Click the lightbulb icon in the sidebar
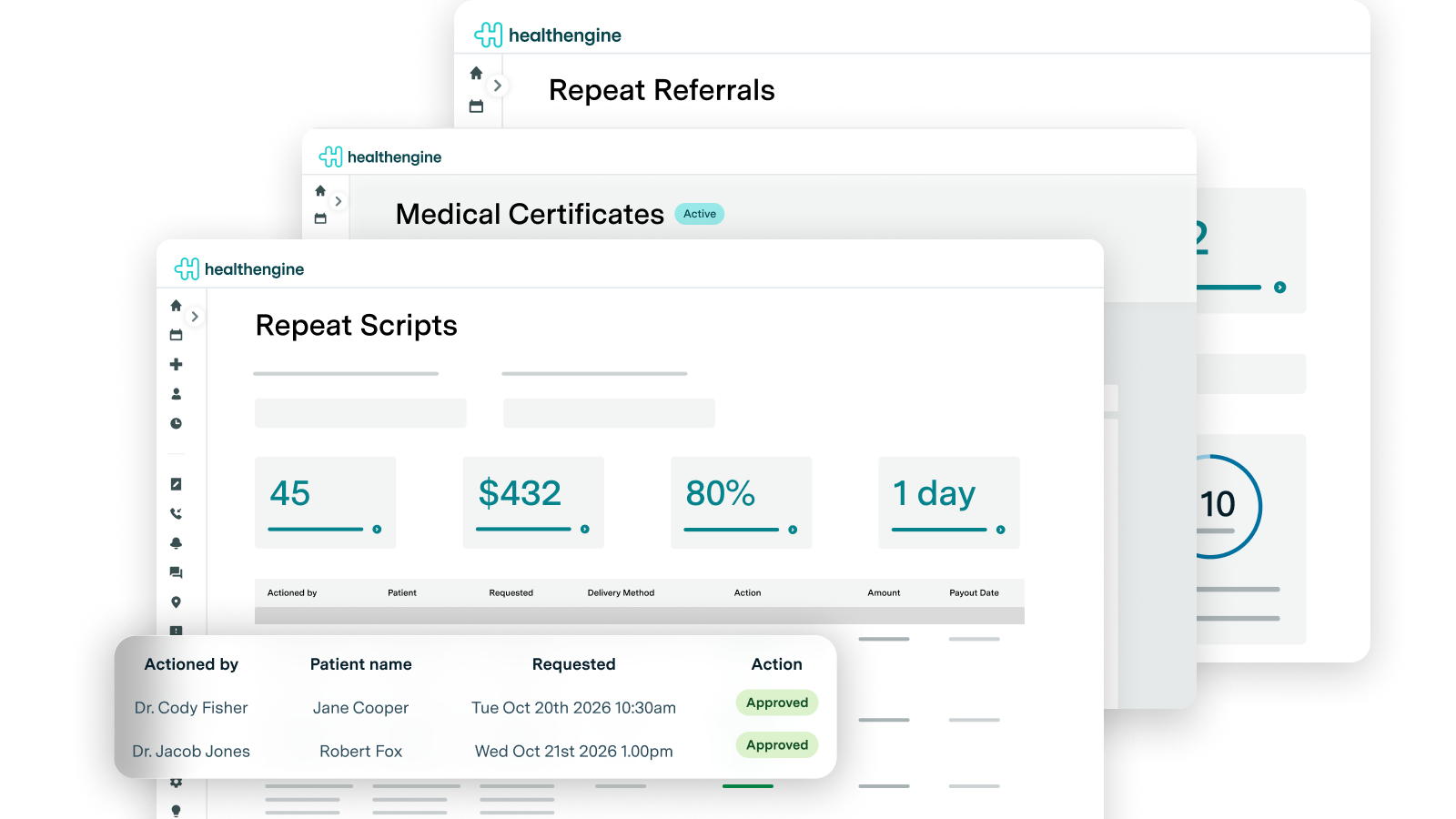 [177, 811]
